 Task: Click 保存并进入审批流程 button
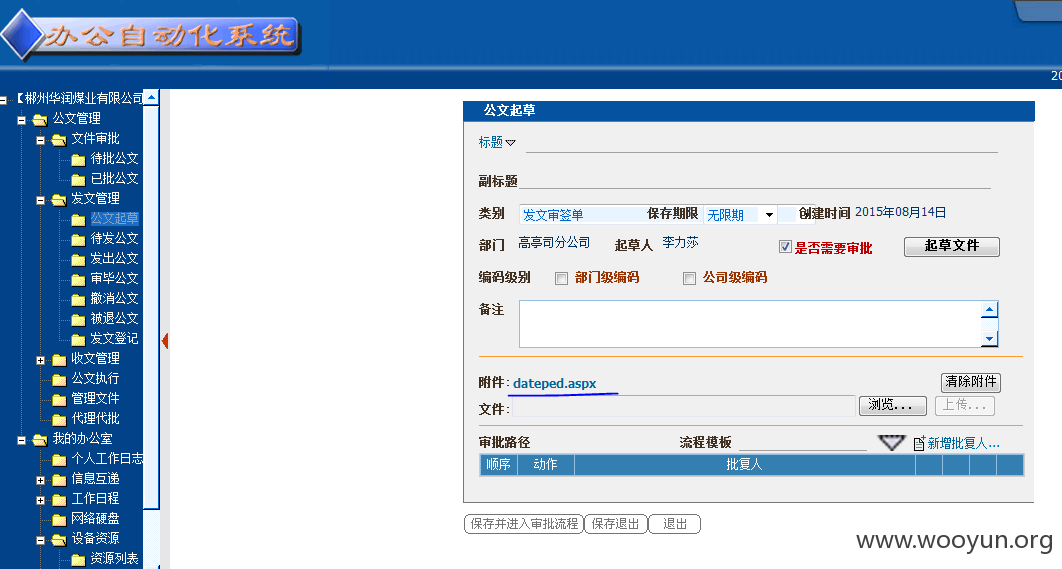pos(524,524)
